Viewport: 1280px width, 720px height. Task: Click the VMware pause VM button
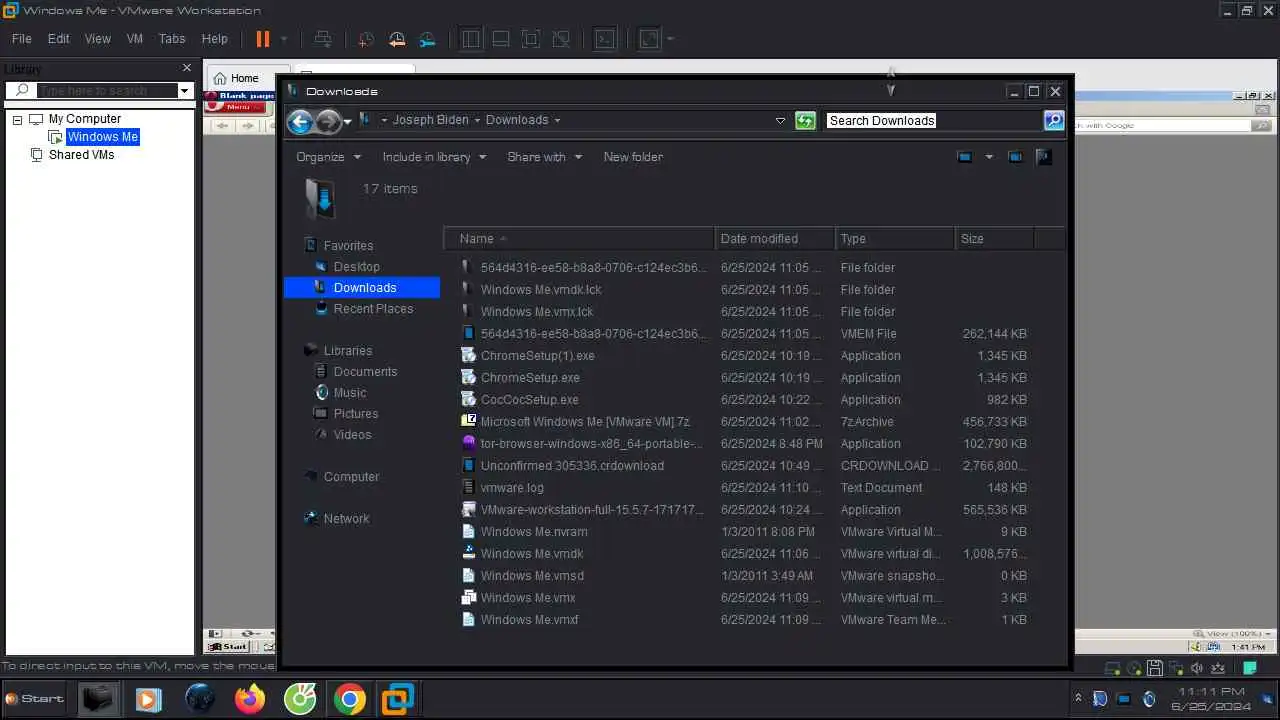(262, 39)
